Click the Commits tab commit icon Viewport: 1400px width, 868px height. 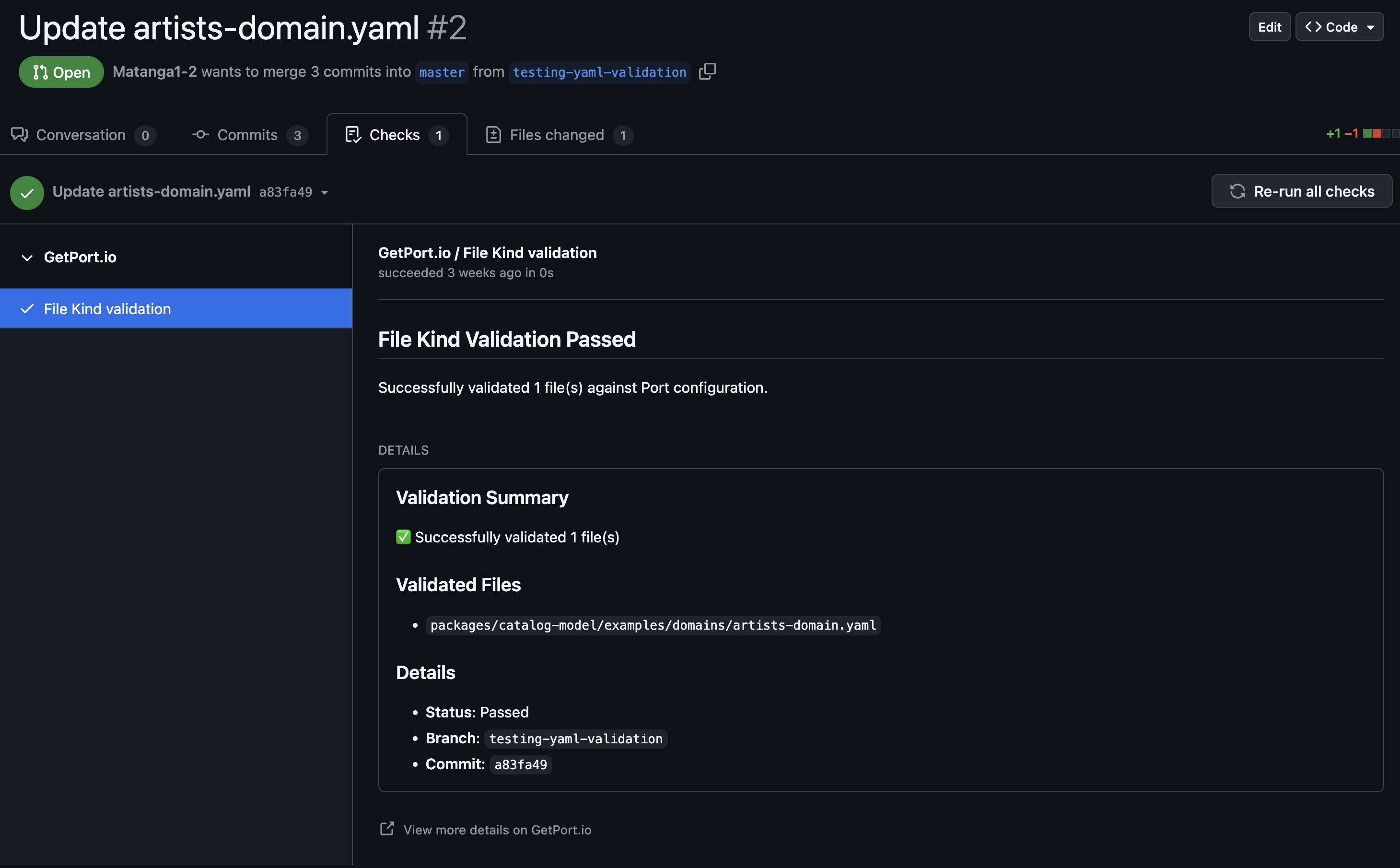tap(200, 135)
